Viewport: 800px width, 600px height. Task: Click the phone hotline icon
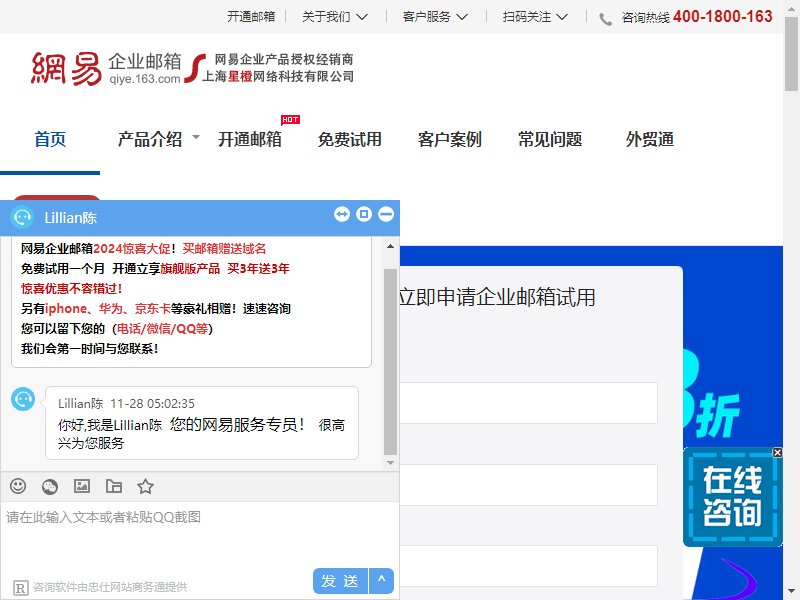pos(605,19)
